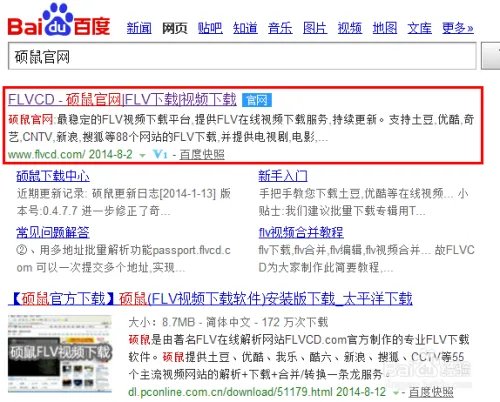
Task: Expand dropdown arrow after the pconline date
Action: [x=396, y=393]
